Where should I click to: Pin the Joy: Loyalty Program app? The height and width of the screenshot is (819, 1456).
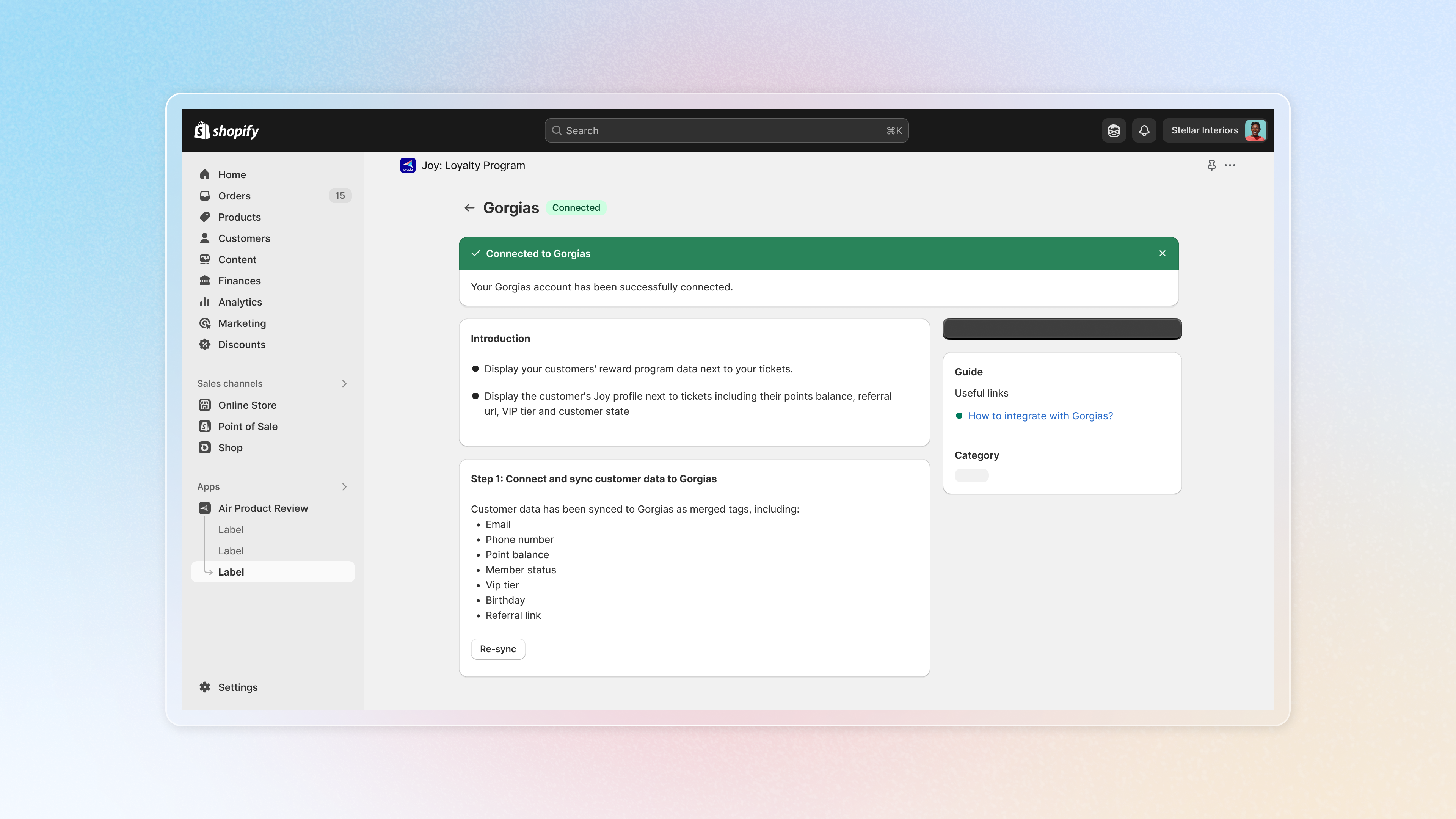[1211, 166]
